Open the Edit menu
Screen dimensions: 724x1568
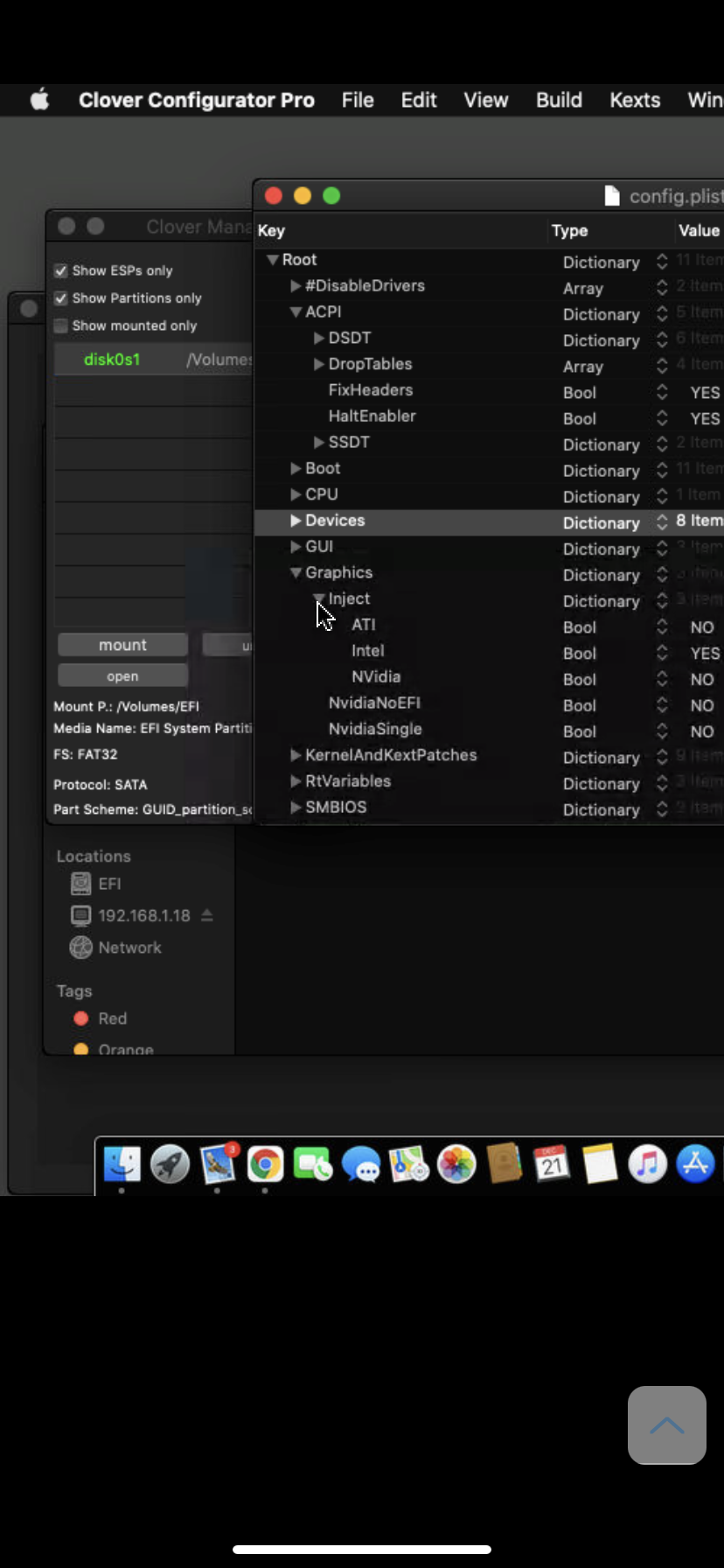click(419, 100)
